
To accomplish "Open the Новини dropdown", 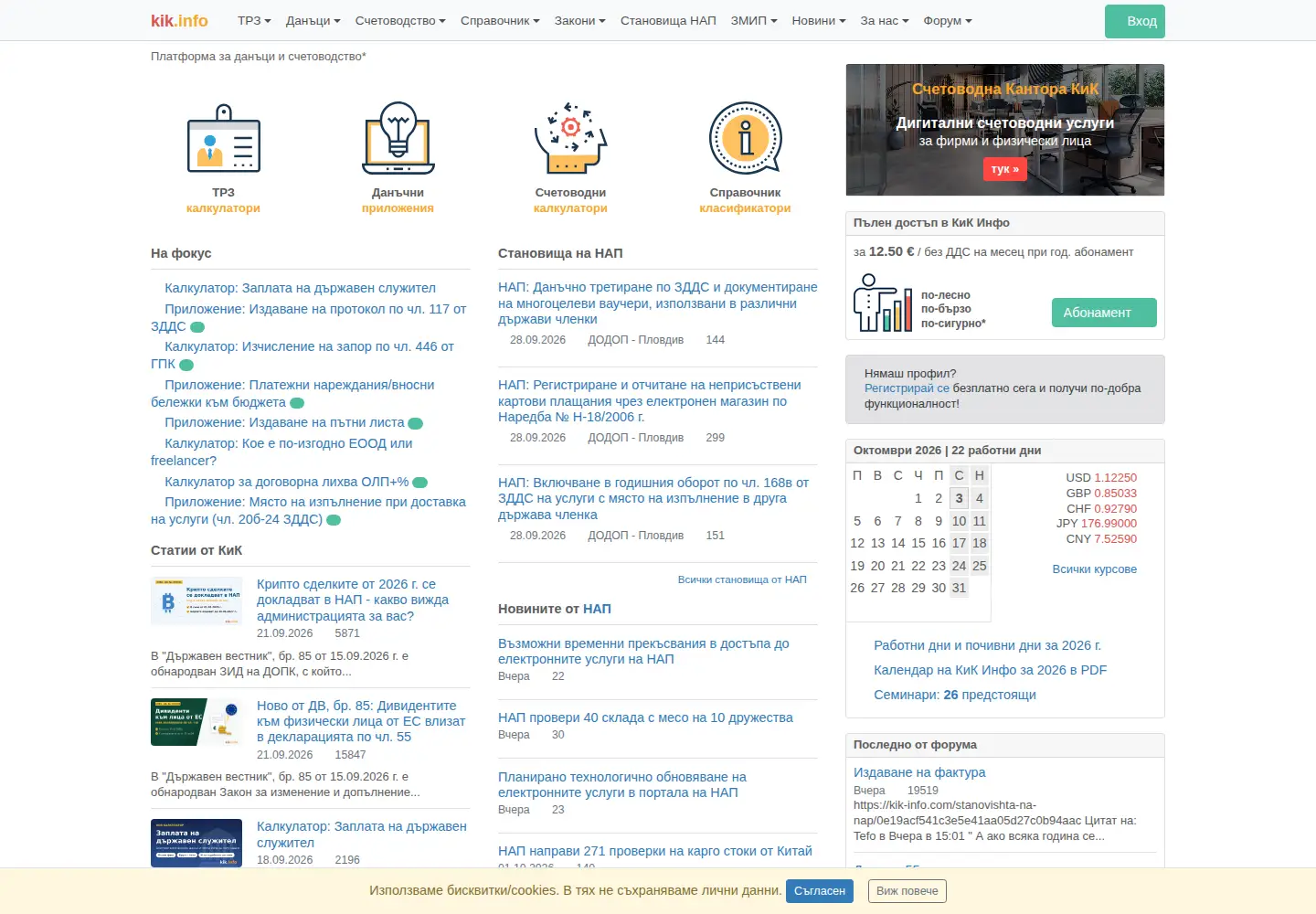I will [x=819, y=20].
